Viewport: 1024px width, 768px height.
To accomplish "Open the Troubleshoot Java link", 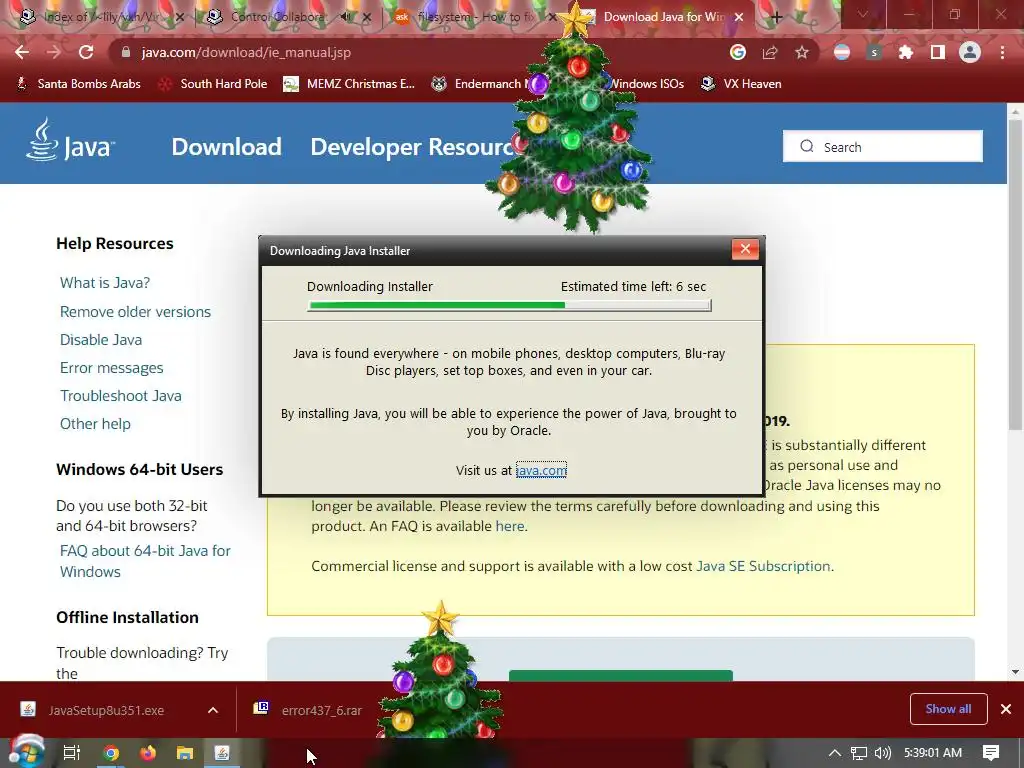I will (x=121, y=396).
